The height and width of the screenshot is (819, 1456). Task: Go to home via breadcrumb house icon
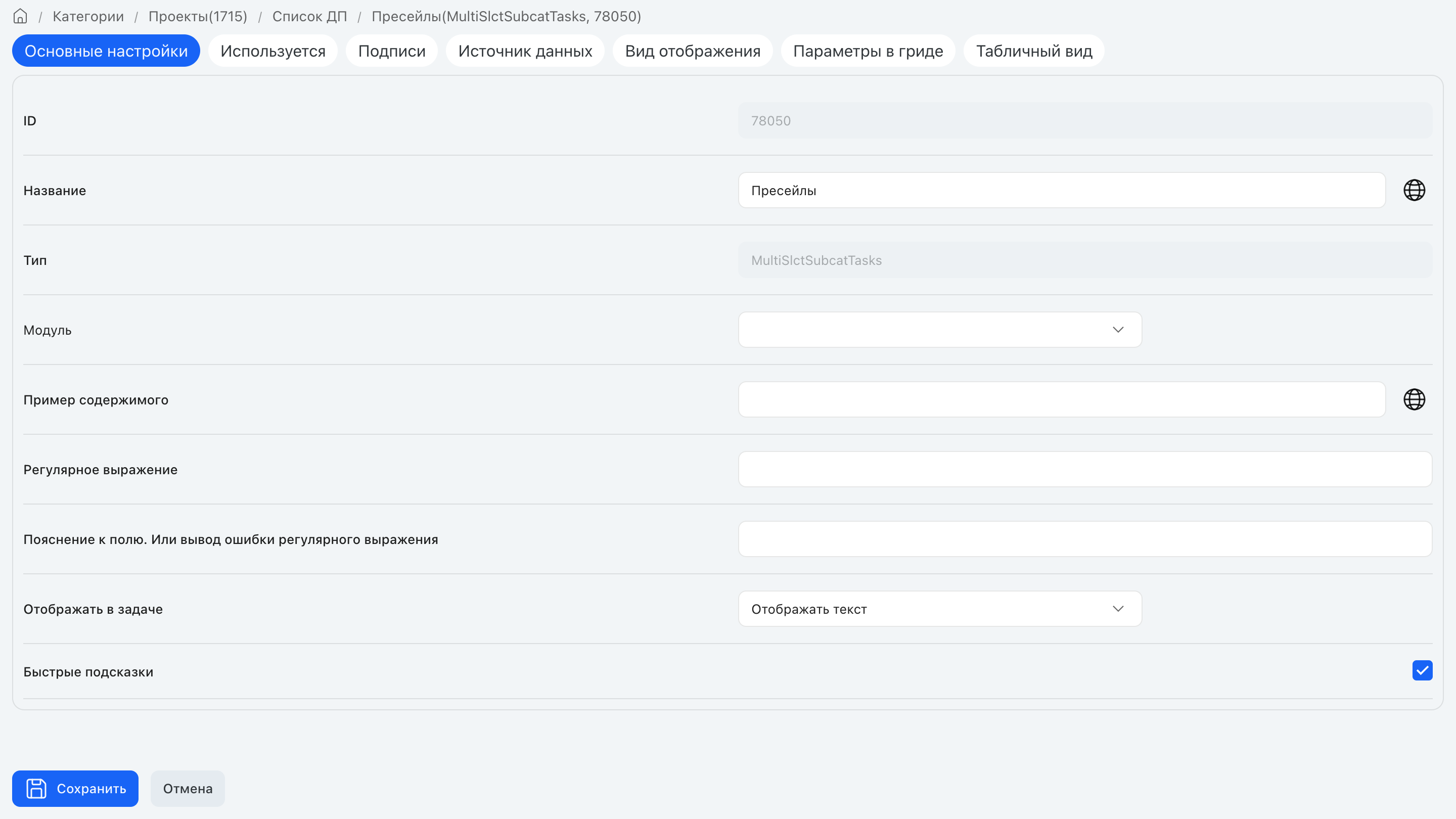tap(20, 16)
